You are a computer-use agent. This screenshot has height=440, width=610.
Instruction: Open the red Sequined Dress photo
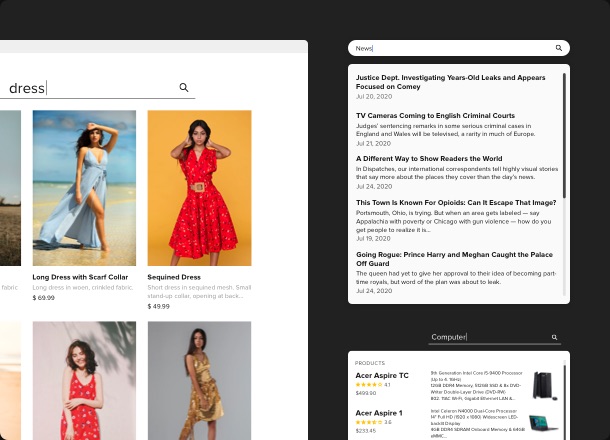(199, 187)
